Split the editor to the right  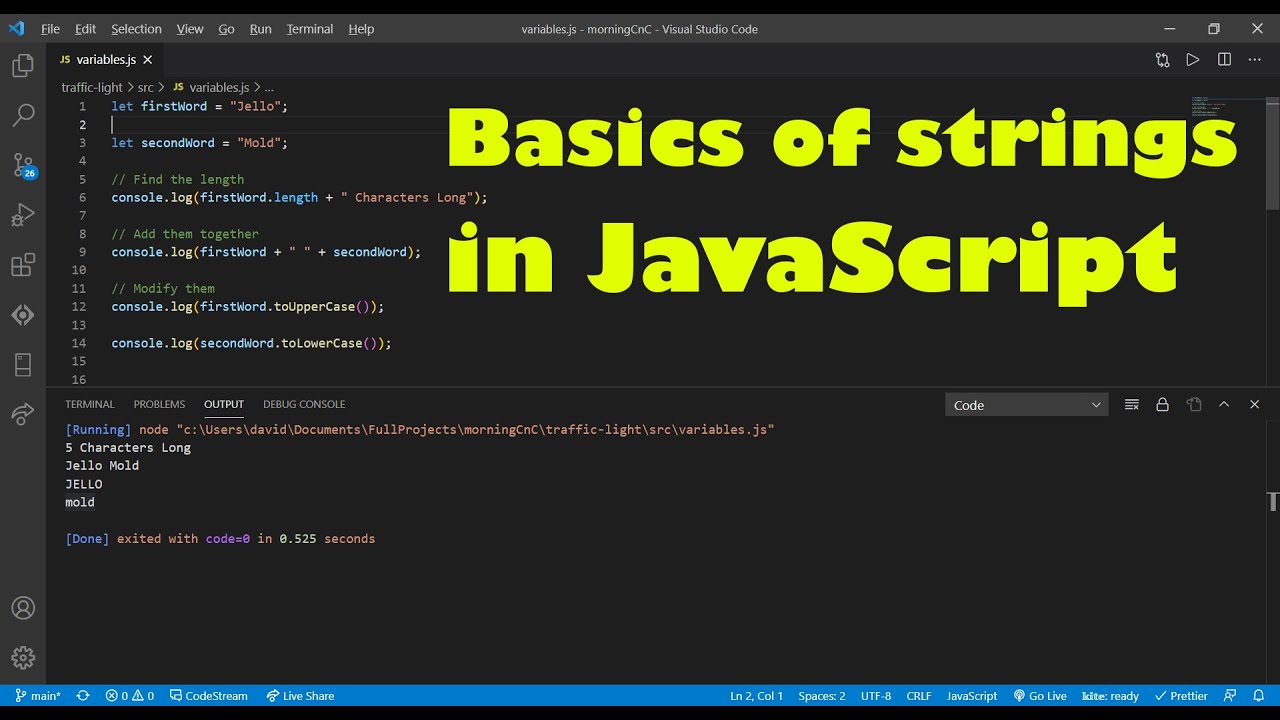point(1224,60)
